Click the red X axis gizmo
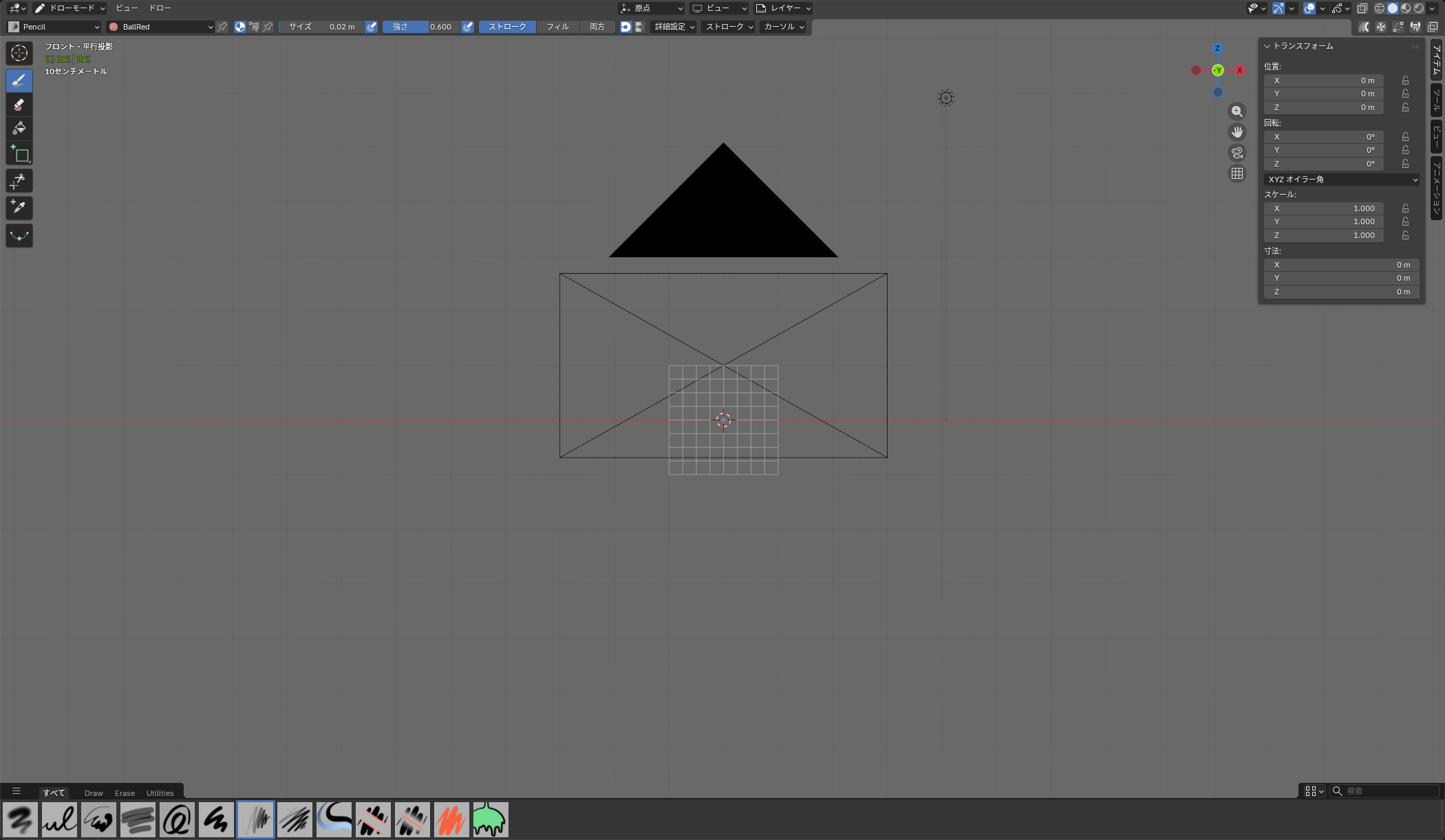1445x840 pixels. coord(1240,70)
